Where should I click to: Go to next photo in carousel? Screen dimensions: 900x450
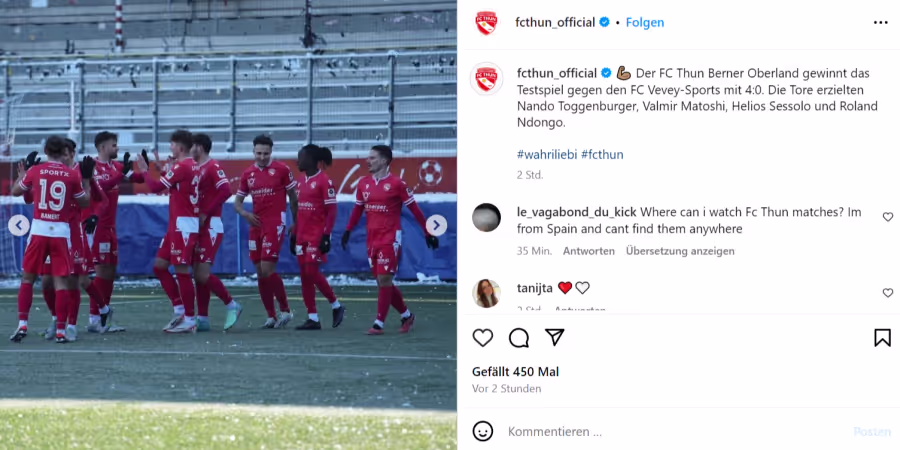click(x=436, y=226)
